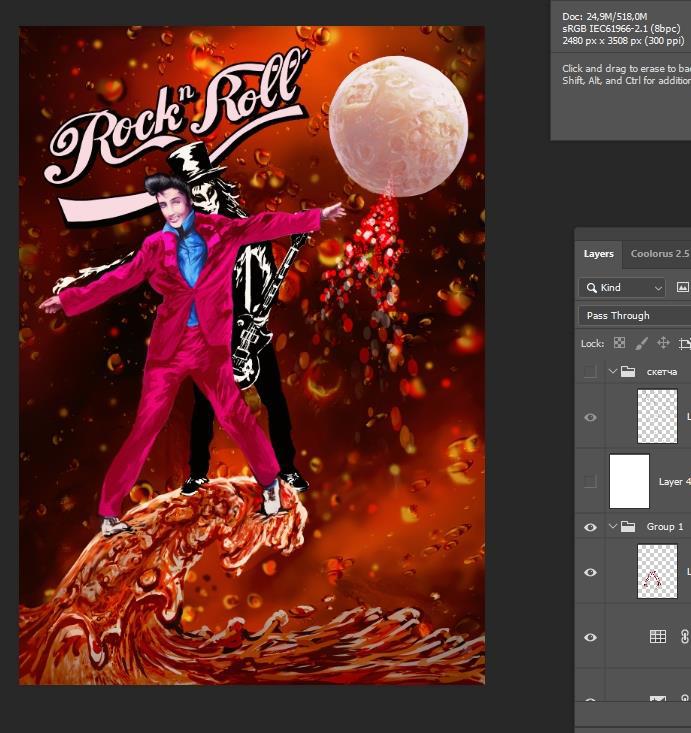Click the prevent artboard auto-nesting lock icon
Viewport: 691px width, 733px height.
(x=685, y=343)
